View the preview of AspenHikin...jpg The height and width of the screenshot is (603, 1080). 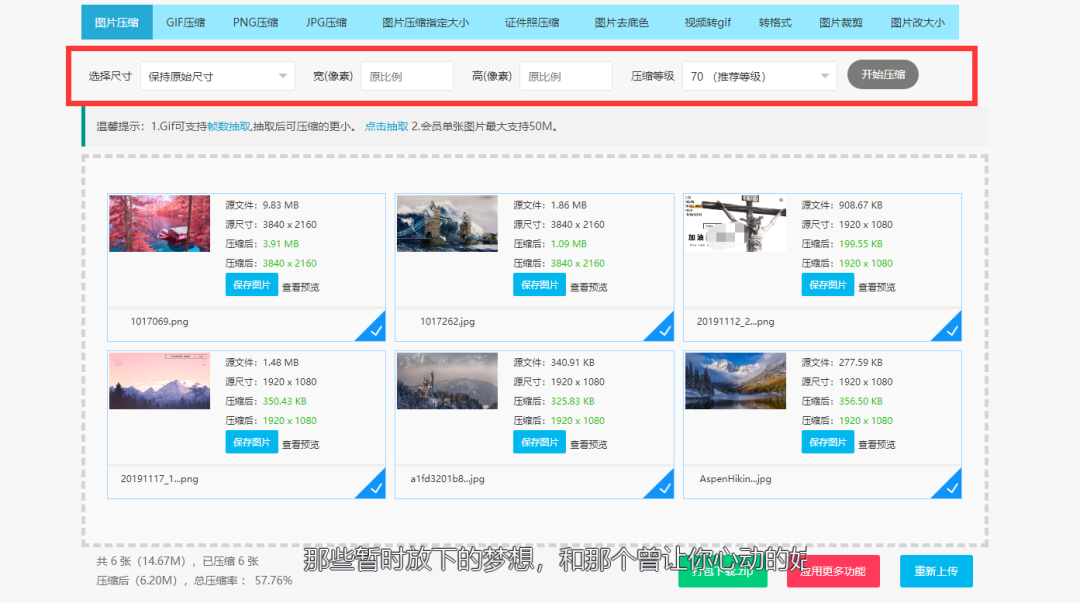[x=876, y=445]
